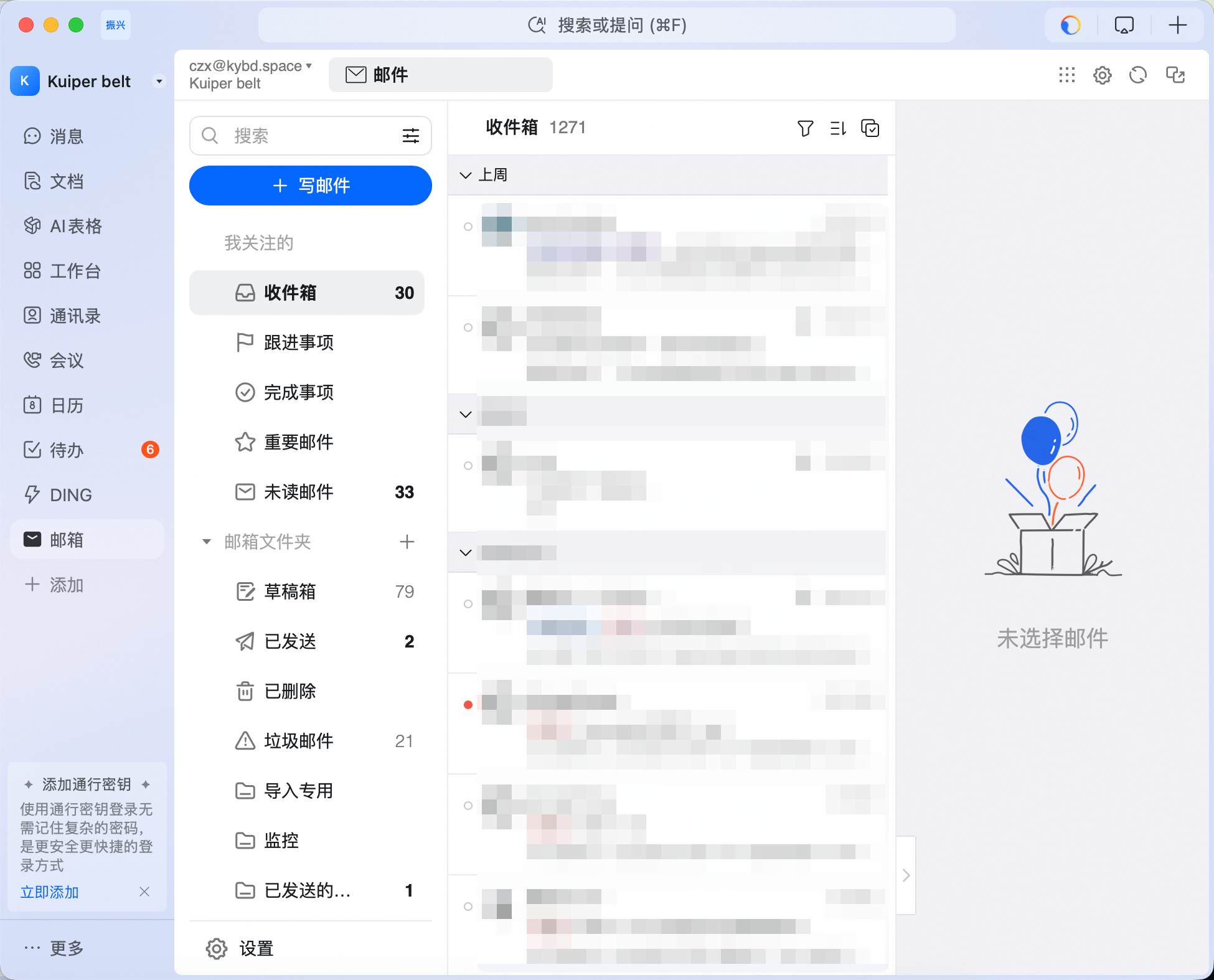The height and width of the screenshot is (980, 1214).
Task: Toggle read dot of email in second group
Action: (x=468, y=466)
